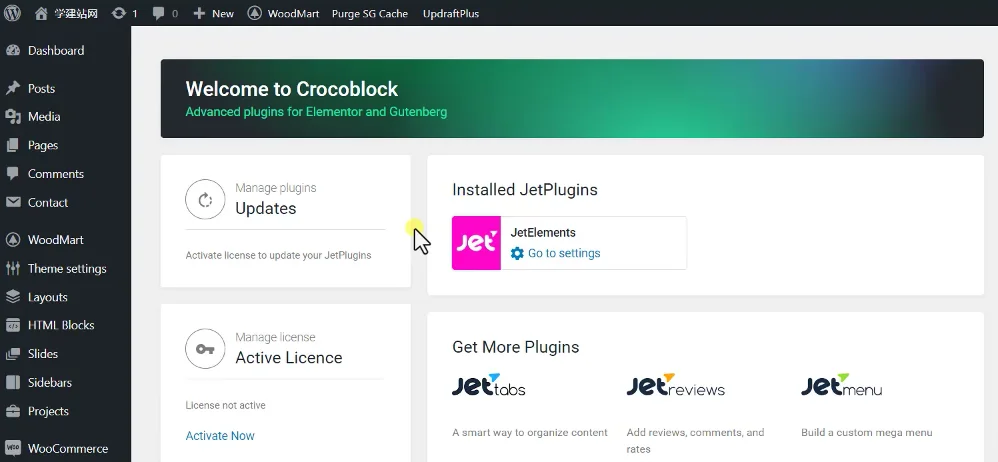The height and width of the screenshot is (462, 998).
Task: Go to Dashboard in the sidebar
Action: 55,50
